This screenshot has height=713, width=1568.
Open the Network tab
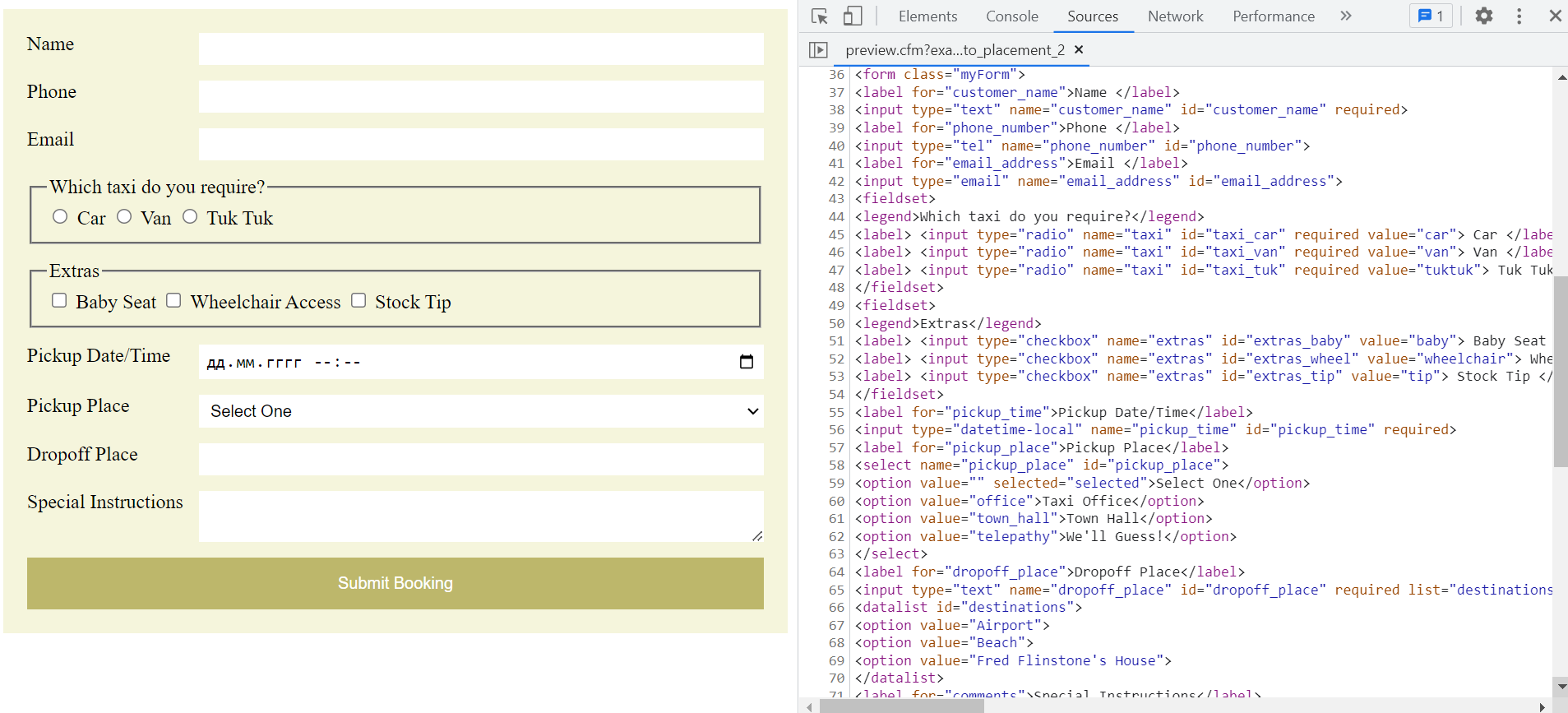1175,16
